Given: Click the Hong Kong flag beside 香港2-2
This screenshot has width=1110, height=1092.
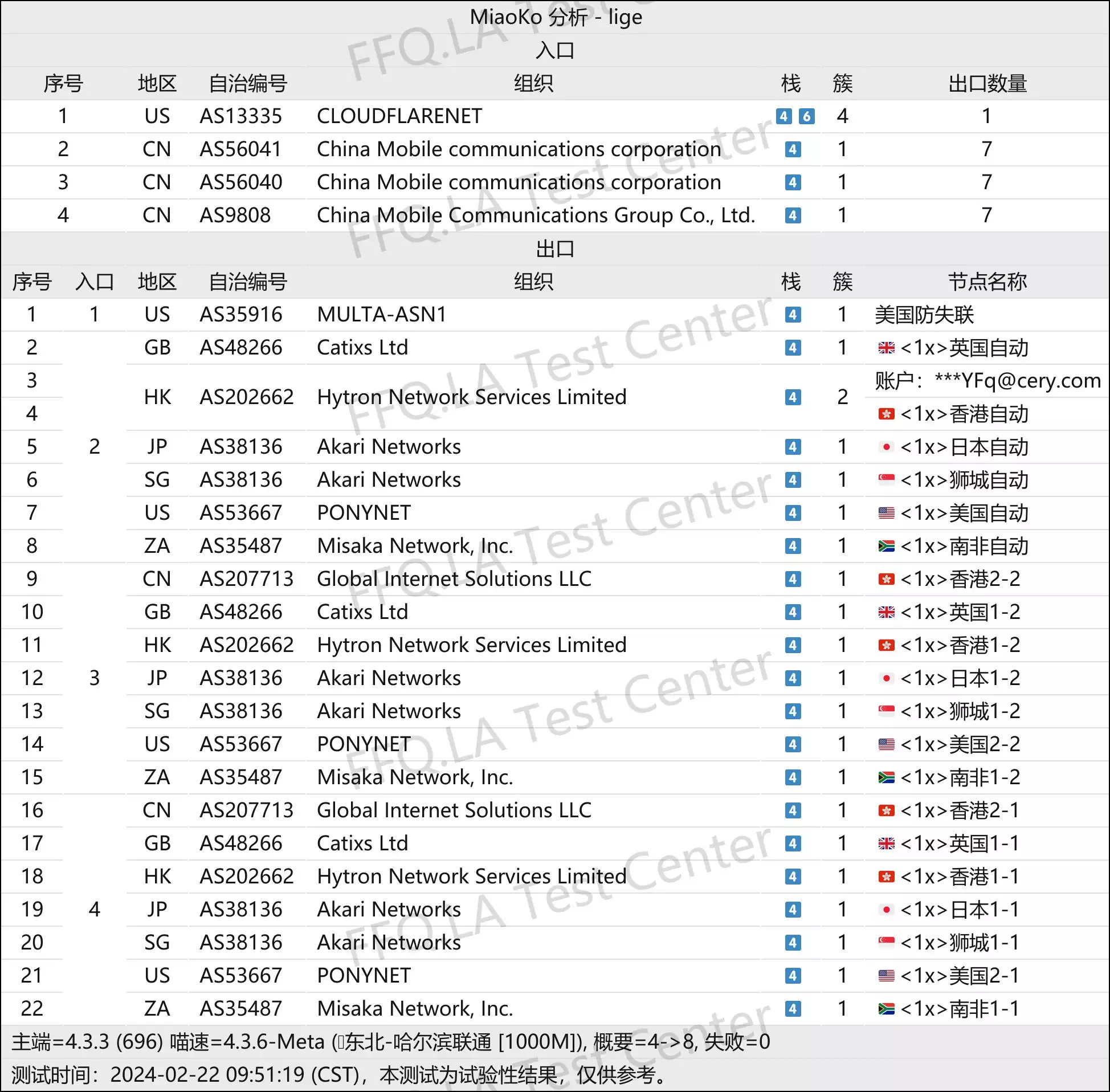Looking at the screenshot, I should click(886, 578).
